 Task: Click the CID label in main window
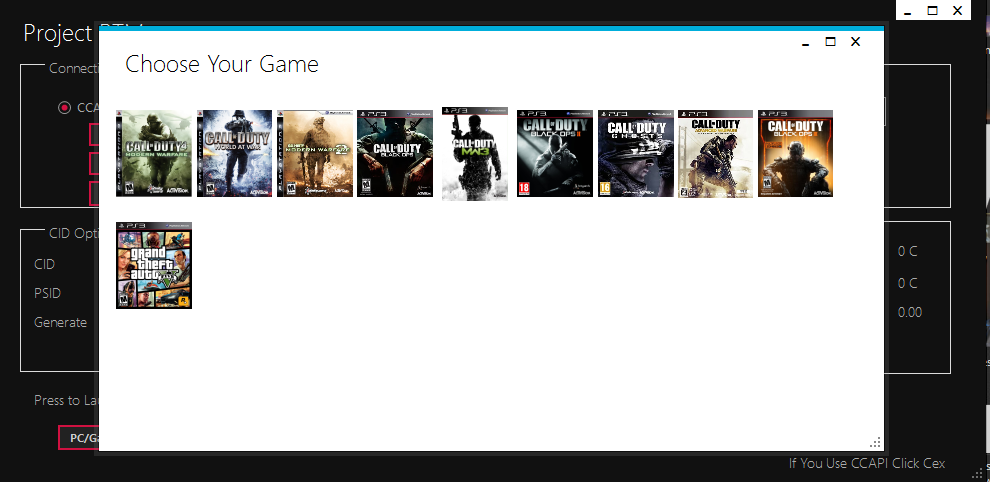[44, 264]
